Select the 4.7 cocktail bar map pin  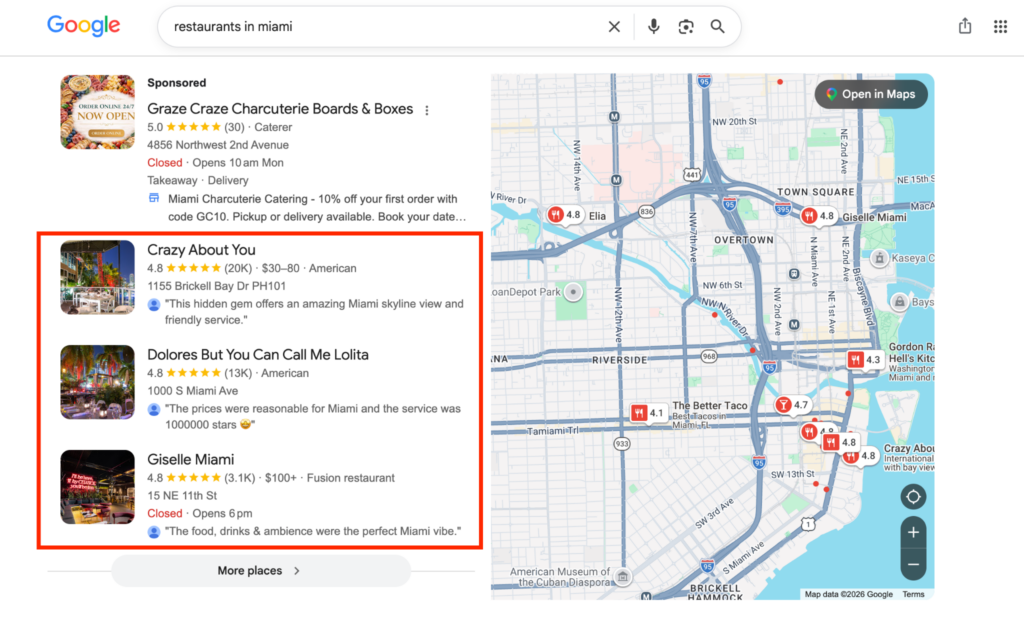coord(792,405)
